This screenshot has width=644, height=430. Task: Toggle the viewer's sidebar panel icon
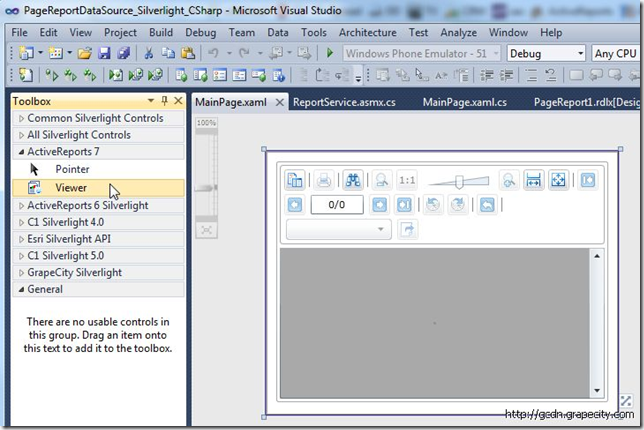(295, 180)
